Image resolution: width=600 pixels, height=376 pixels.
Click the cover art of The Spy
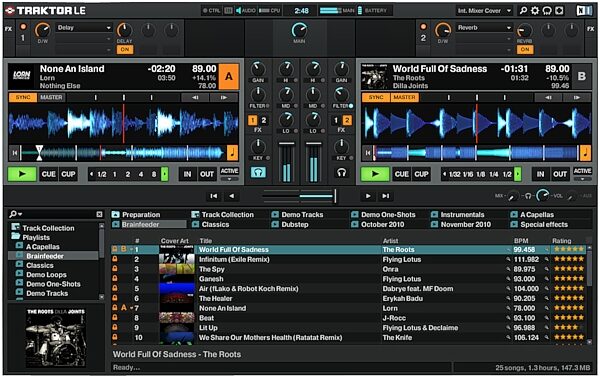click(176, 269)
